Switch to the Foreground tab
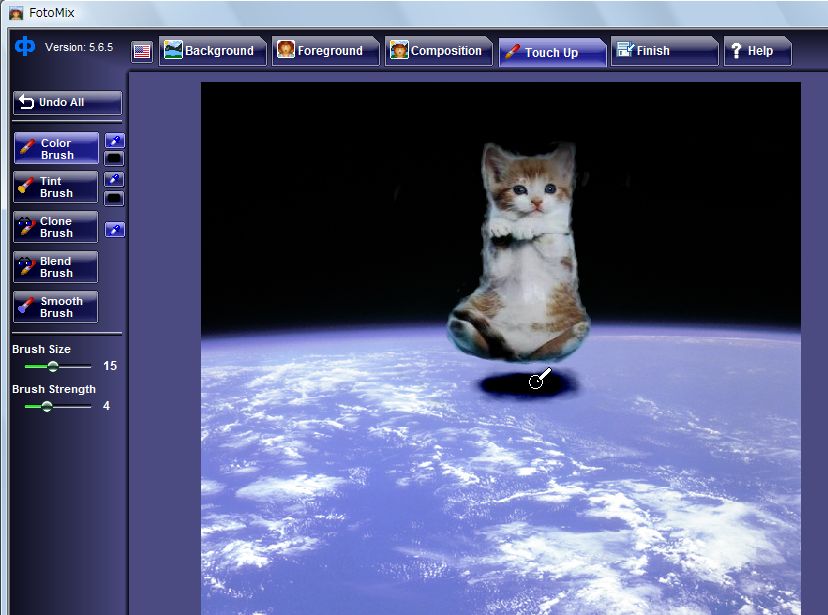 (x=325, y=51)
